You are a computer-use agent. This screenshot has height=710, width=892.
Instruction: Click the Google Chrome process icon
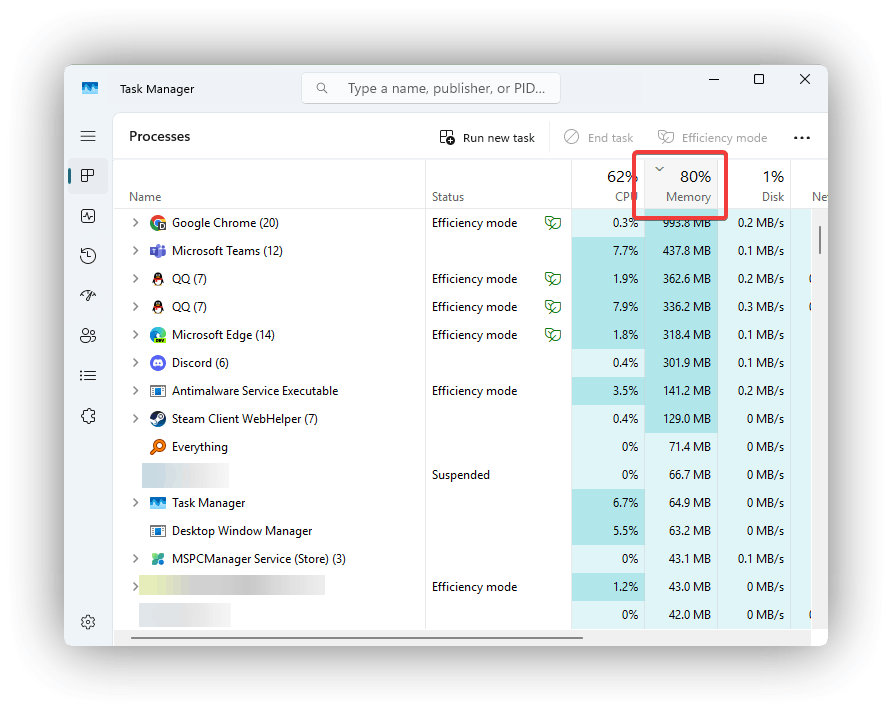pos(158,223)
